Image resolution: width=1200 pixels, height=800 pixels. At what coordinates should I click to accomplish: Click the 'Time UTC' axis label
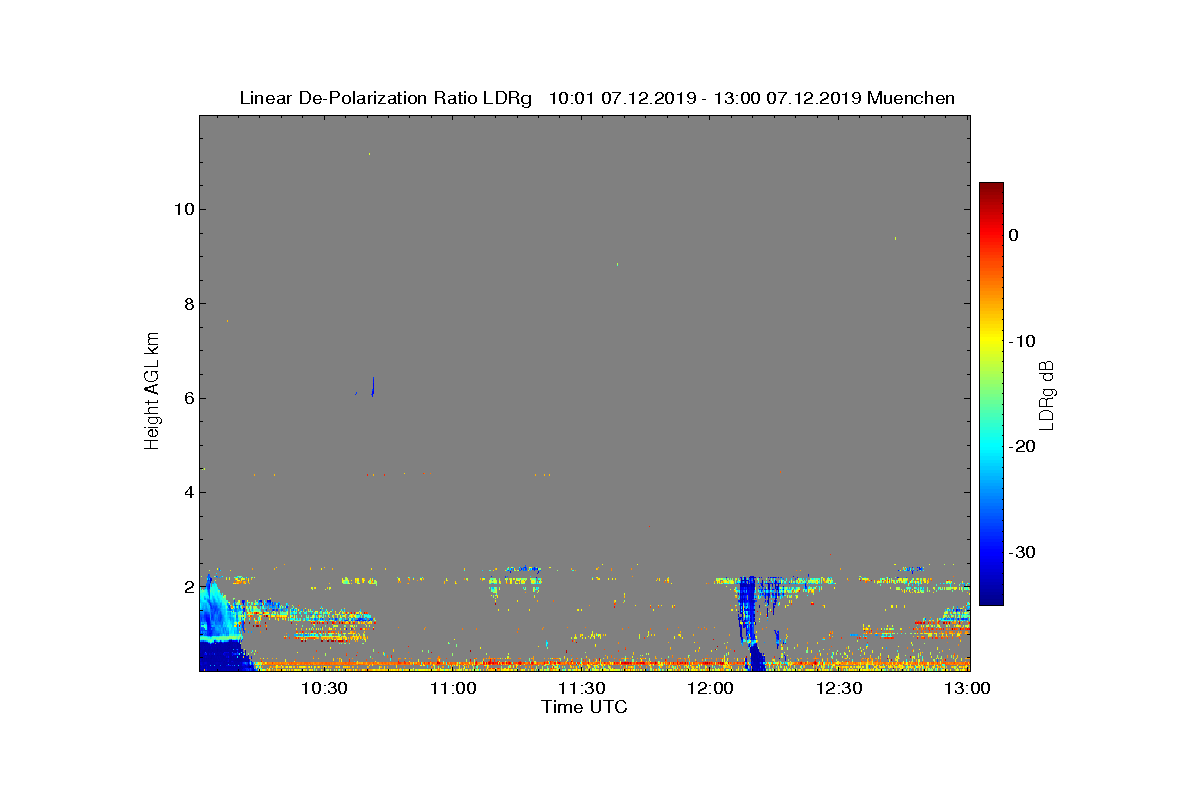point(584,707)
